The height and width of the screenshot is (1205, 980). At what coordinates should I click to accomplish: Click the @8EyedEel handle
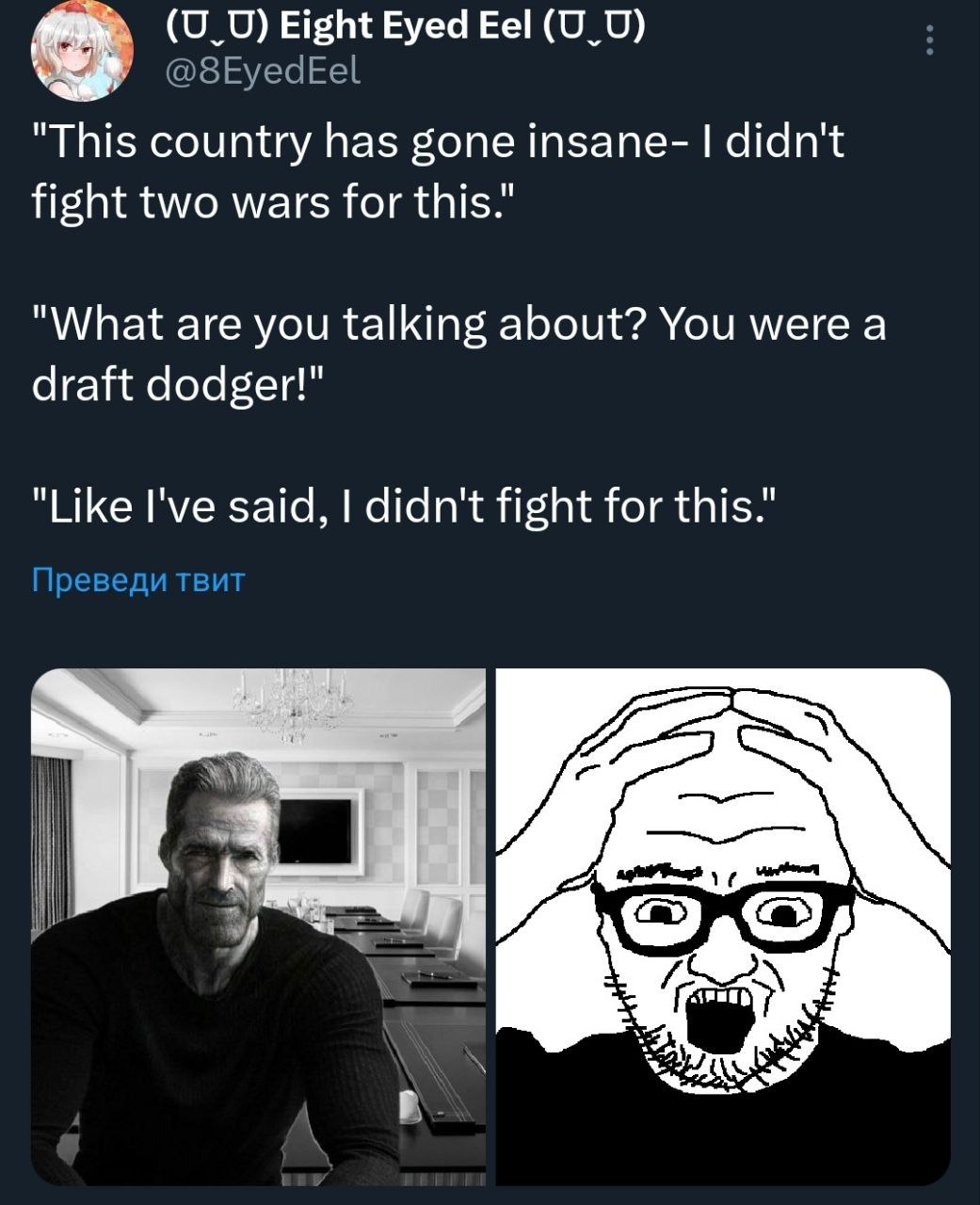pyautogui.click(x=264, y=71)
